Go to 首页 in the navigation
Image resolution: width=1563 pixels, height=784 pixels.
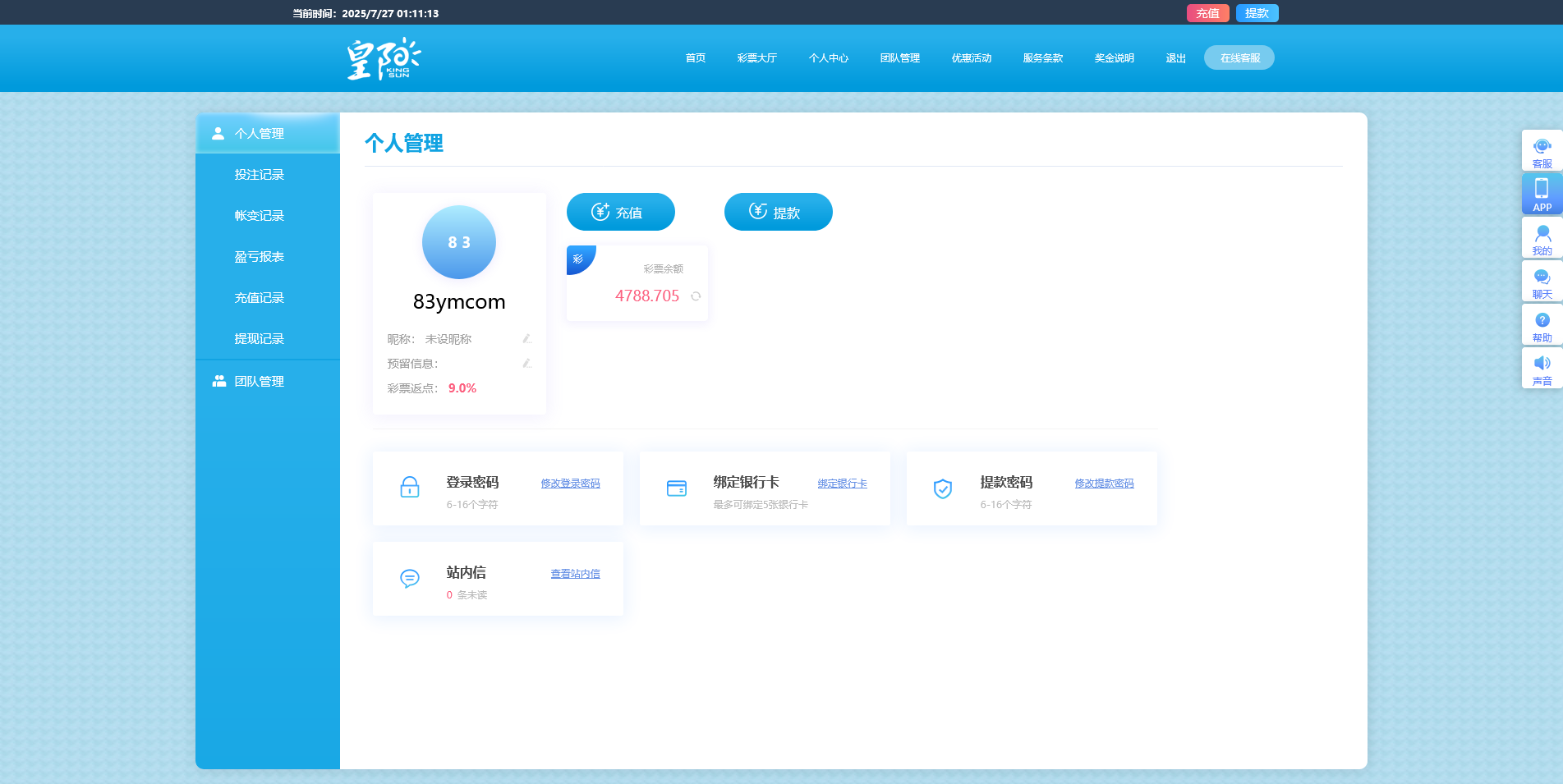click(696, 58)
